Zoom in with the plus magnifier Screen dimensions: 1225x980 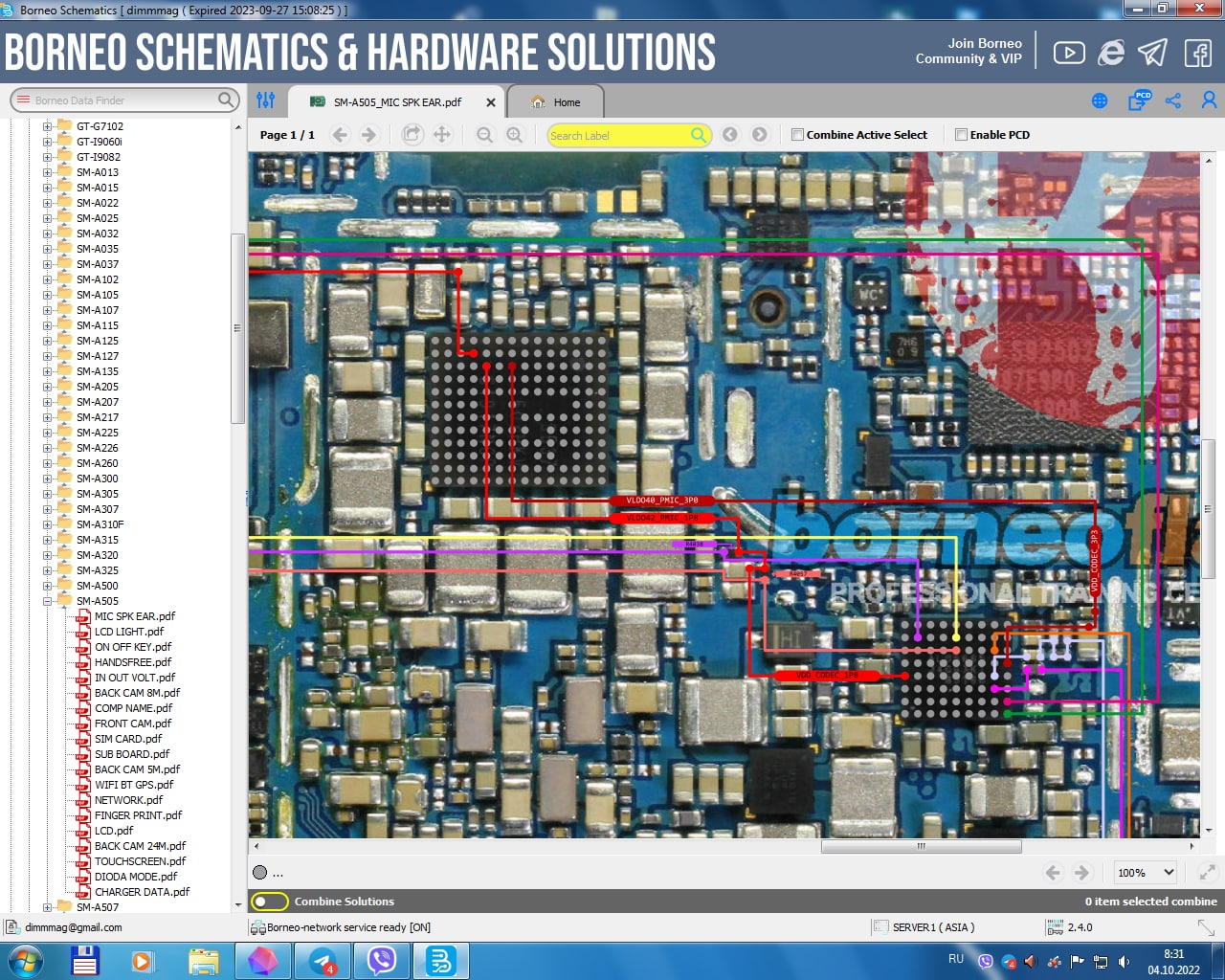pos(515,135)
